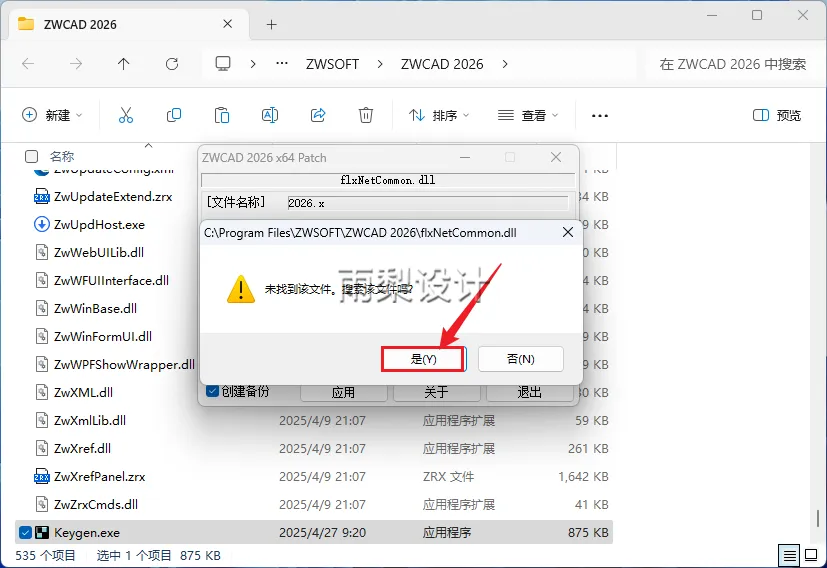Click ZWSOFT in the address bar
The height and width of the screenshot is (568, 827).
[x=332, y=64]
